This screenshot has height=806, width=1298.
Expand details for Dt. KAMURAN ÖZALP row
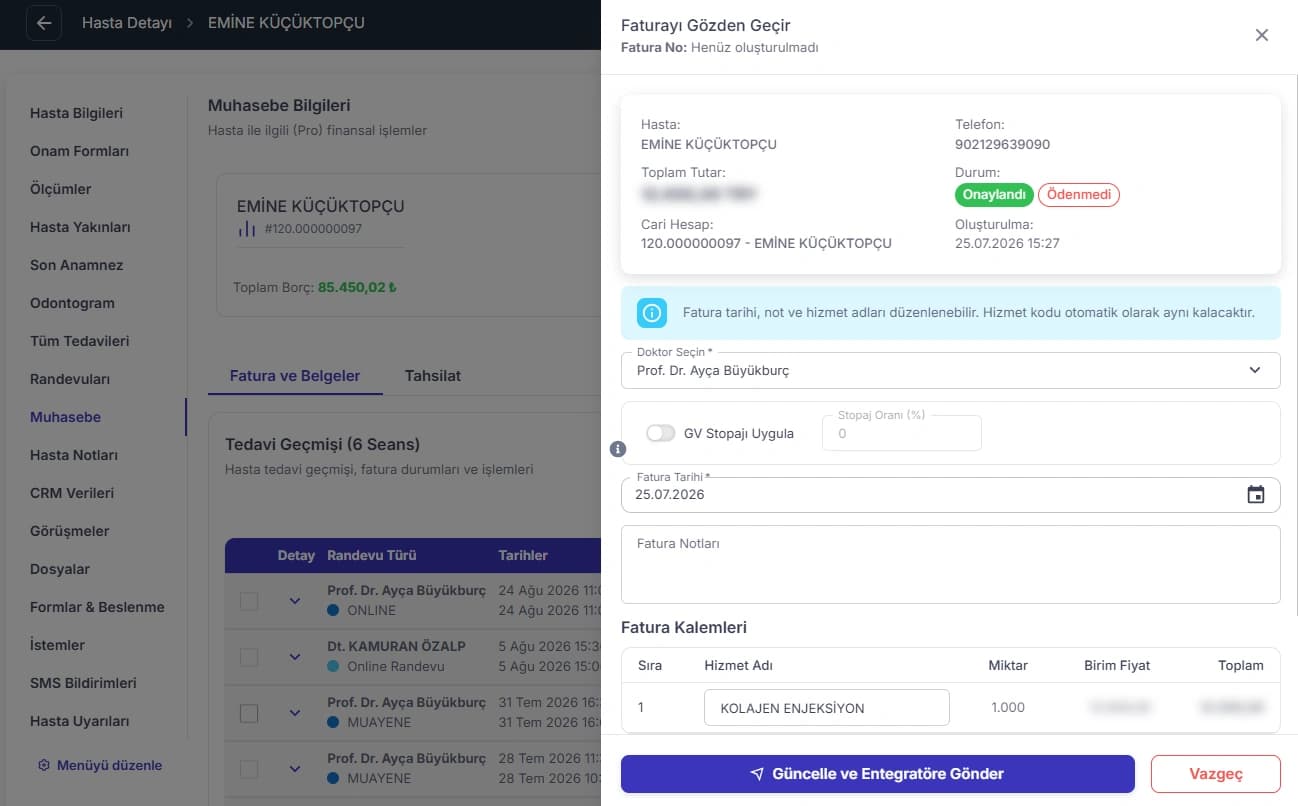pyautogui.click(x=295, y=657)
